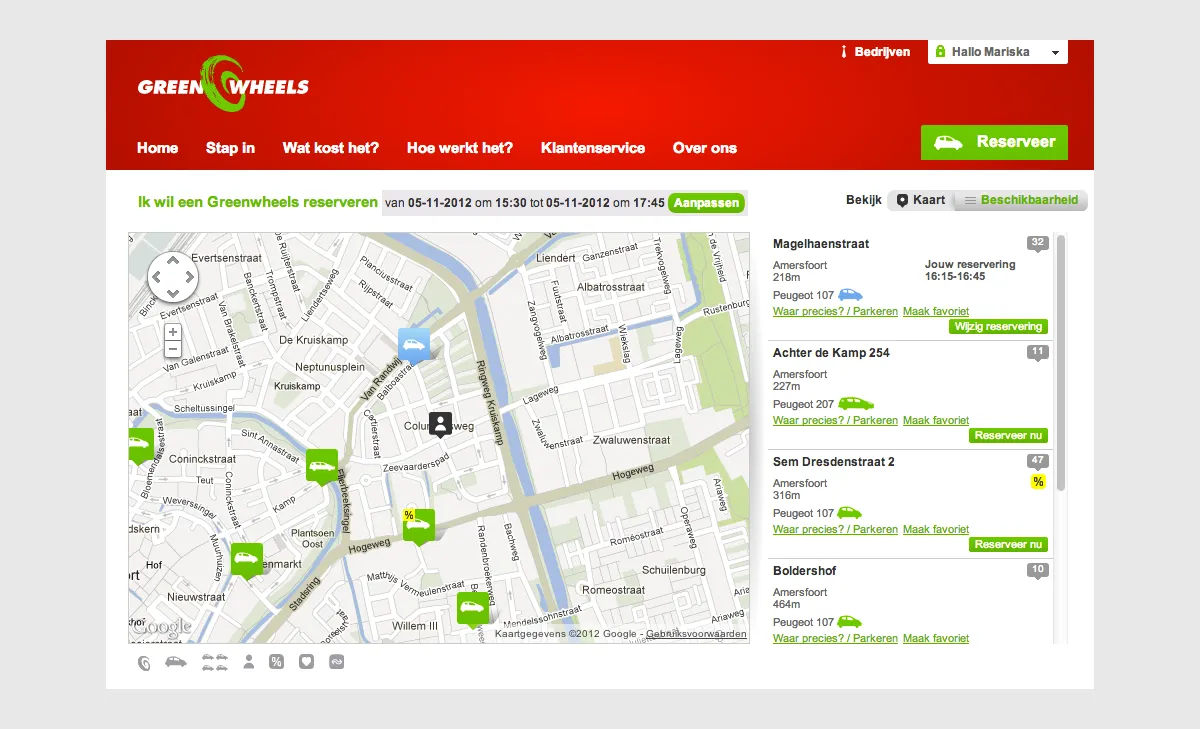
Task: Switch view to Kaart
Action: (920, 200)
